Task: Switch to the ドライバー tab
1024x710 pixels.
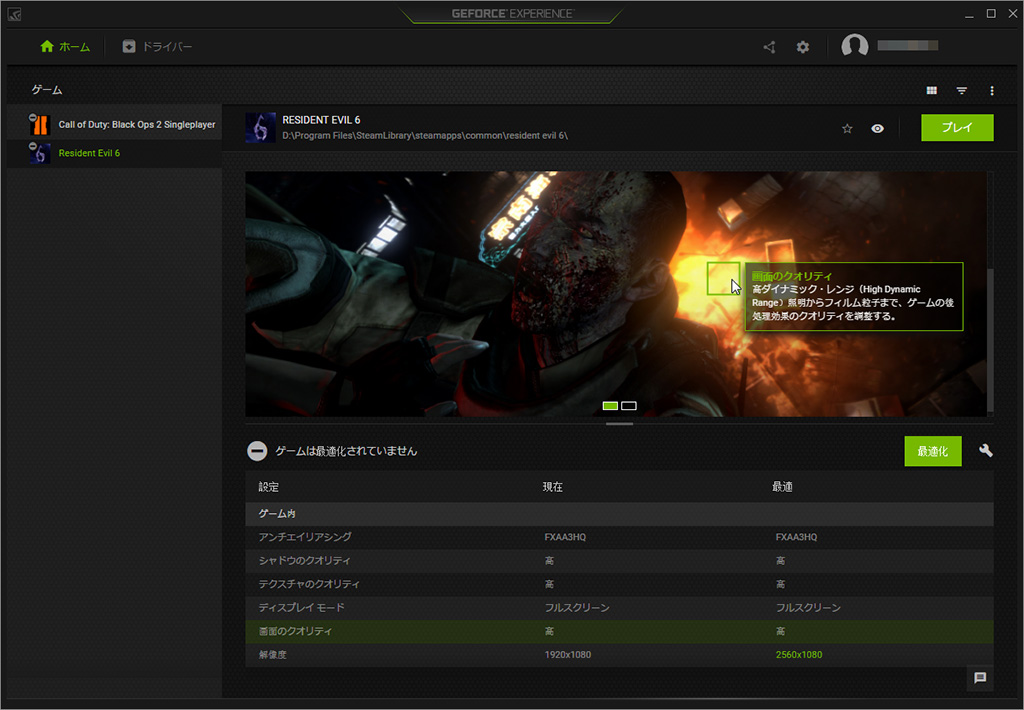Action: coord(157,47)
